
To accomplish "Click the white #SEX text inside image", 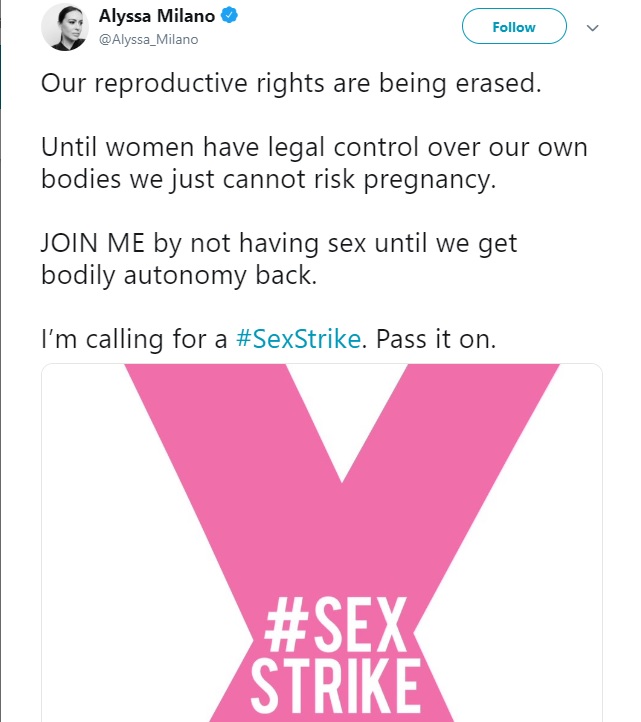I will (x=335, y=624).
